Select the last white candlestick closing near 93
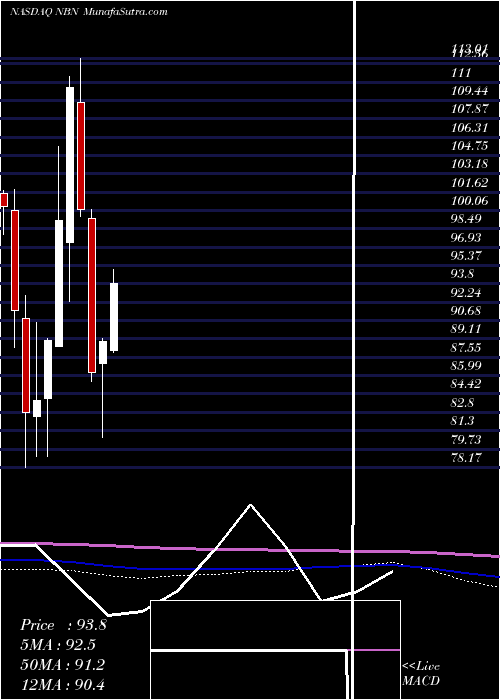The width and height of the screenshot is (500, 700). [114, 317]
